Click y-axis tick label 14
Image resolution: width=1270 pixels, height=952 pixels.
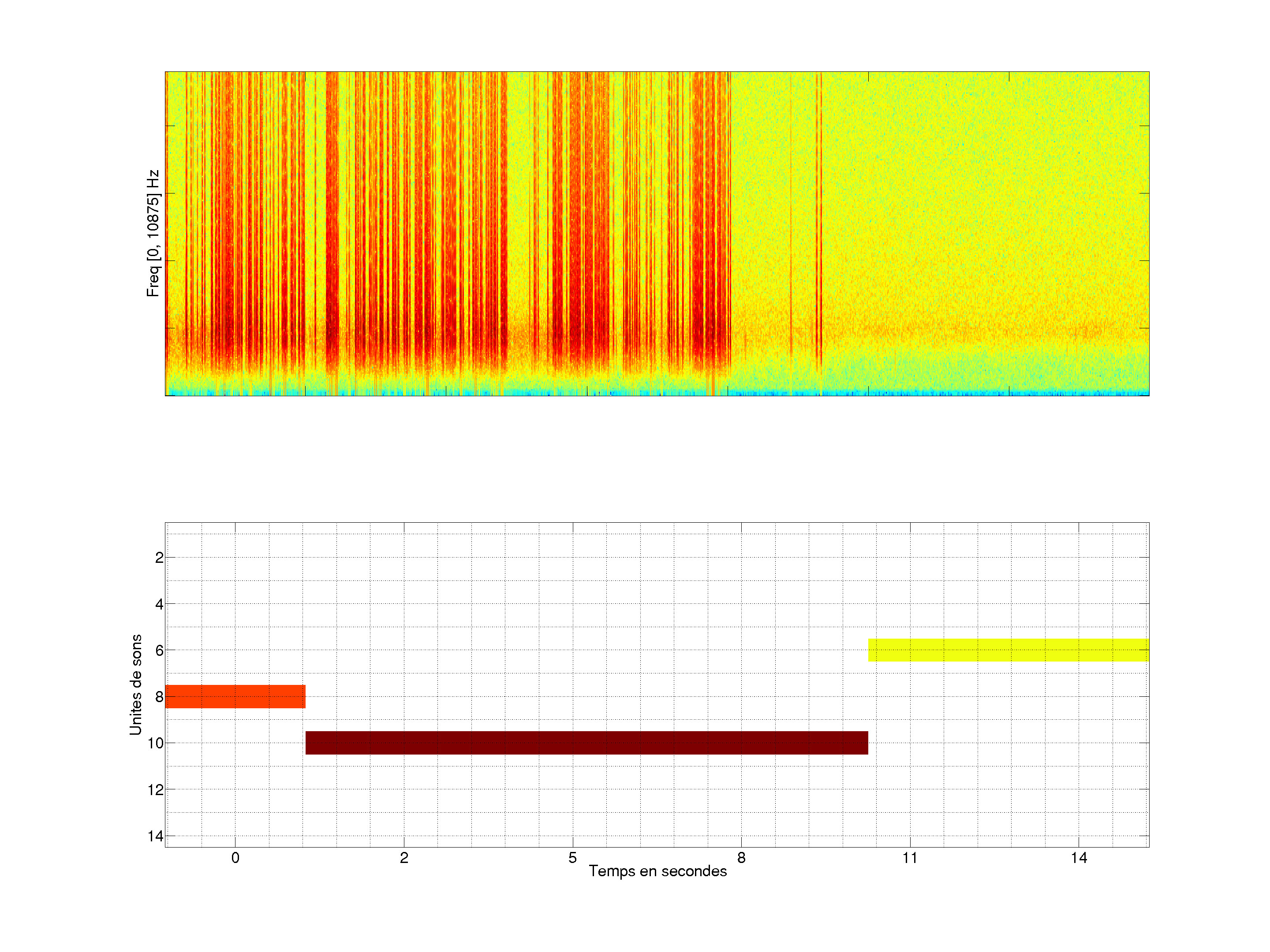click(x=156, y=836)
